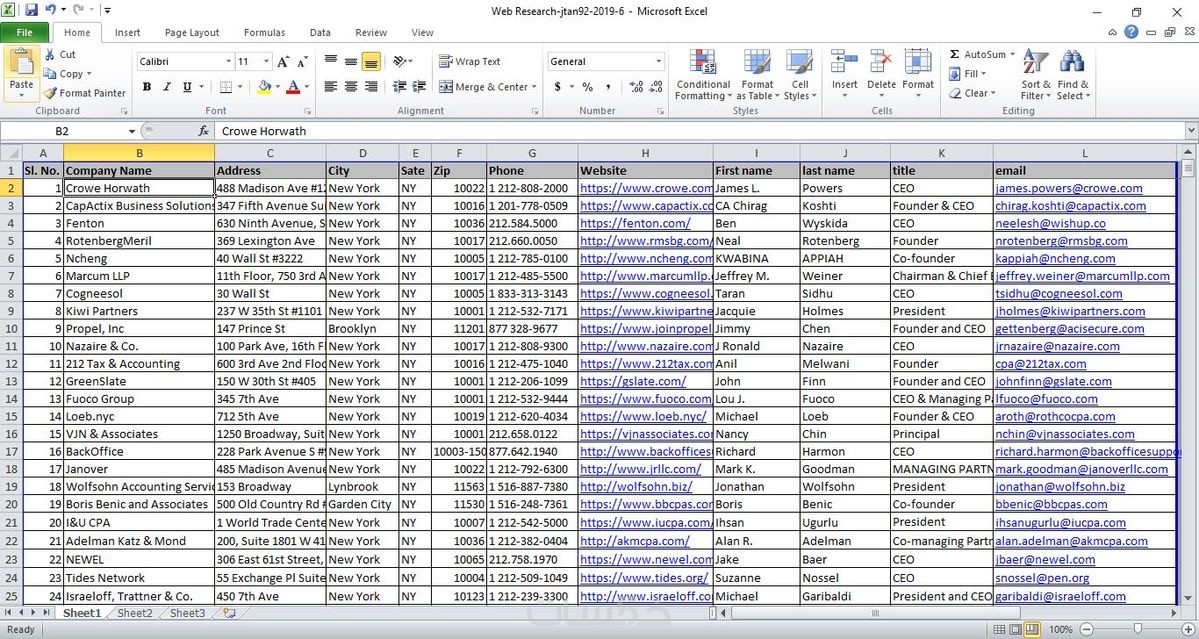Open Conditional Formatting menu
This screenshot has height=639, width=1199.
pos(703,75)
